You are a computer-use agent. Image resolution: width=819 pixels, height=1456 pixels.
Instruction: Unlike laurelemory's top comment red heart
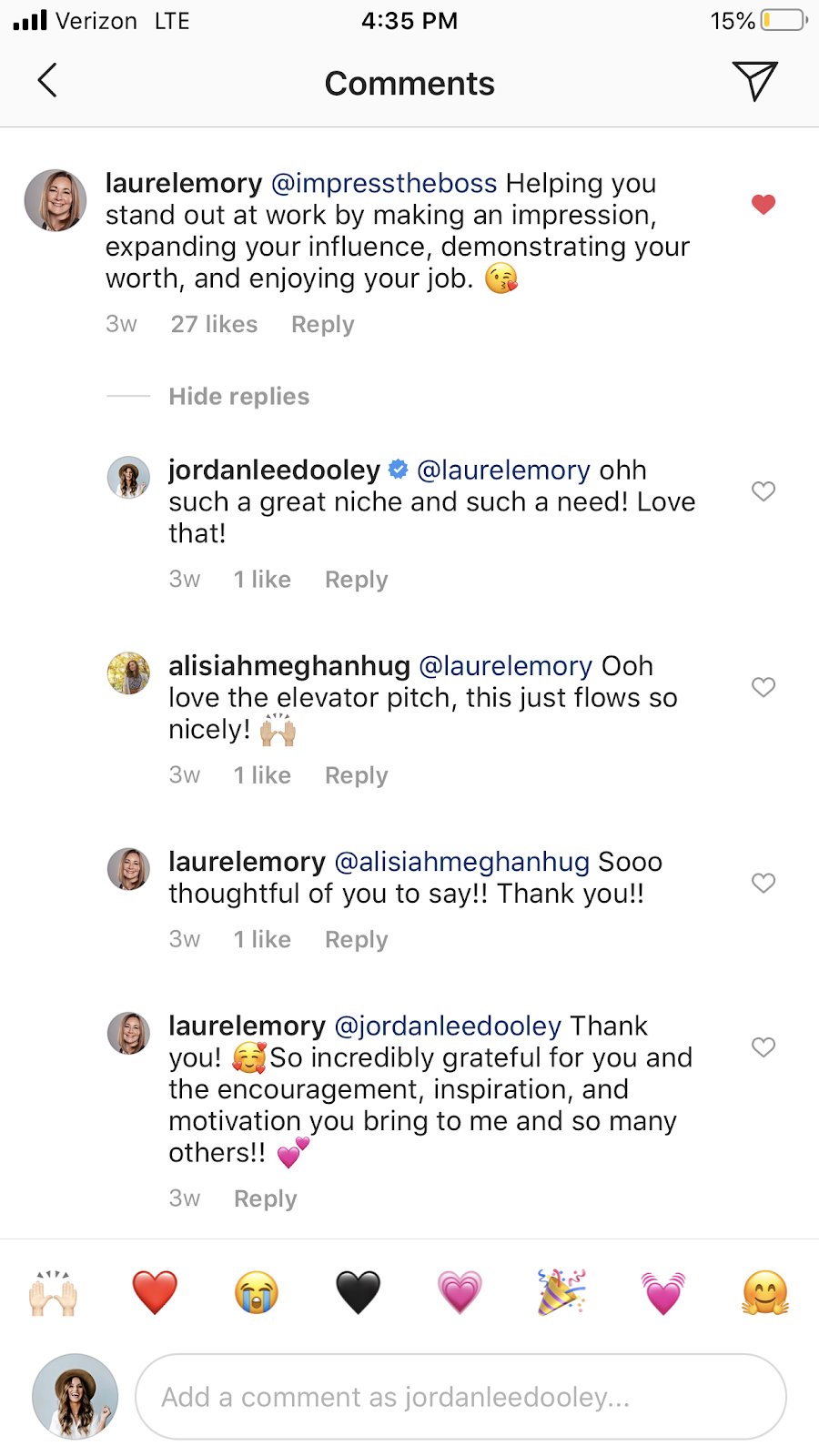(763, 205)
